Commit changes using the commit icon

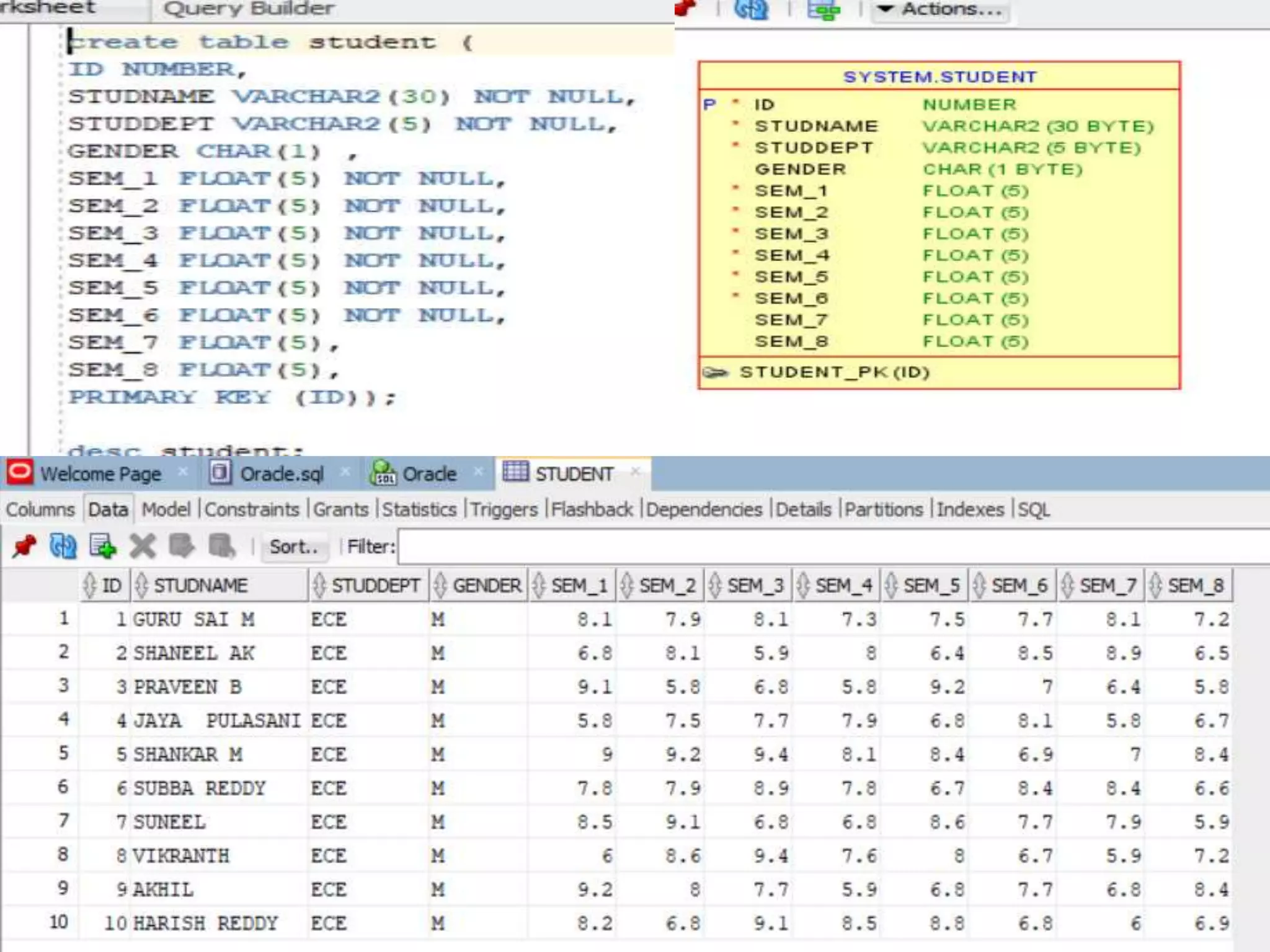[182, 546]
